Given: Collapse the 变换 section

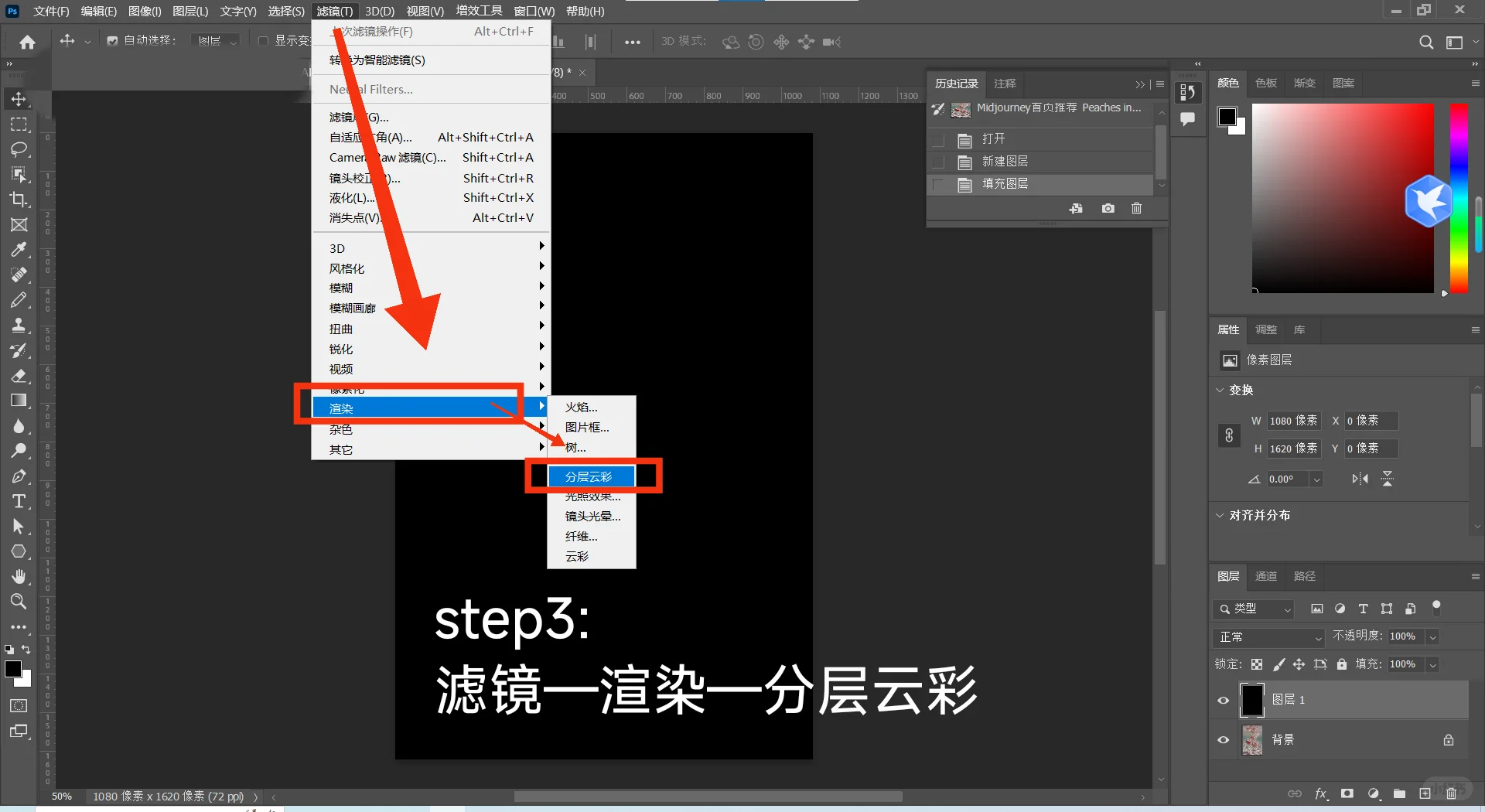Looking at the screenshot, I should click(1220, 390).
